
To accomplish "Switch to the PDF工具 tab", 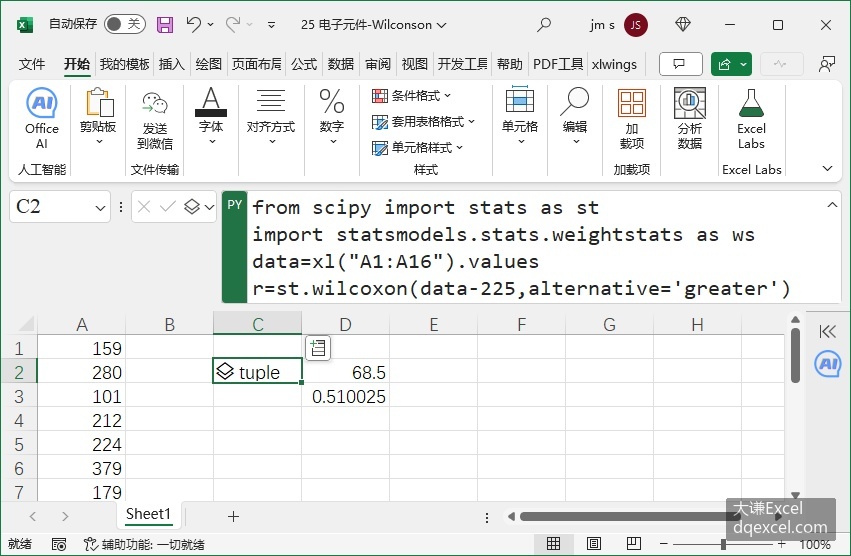I will click(558, 64).
